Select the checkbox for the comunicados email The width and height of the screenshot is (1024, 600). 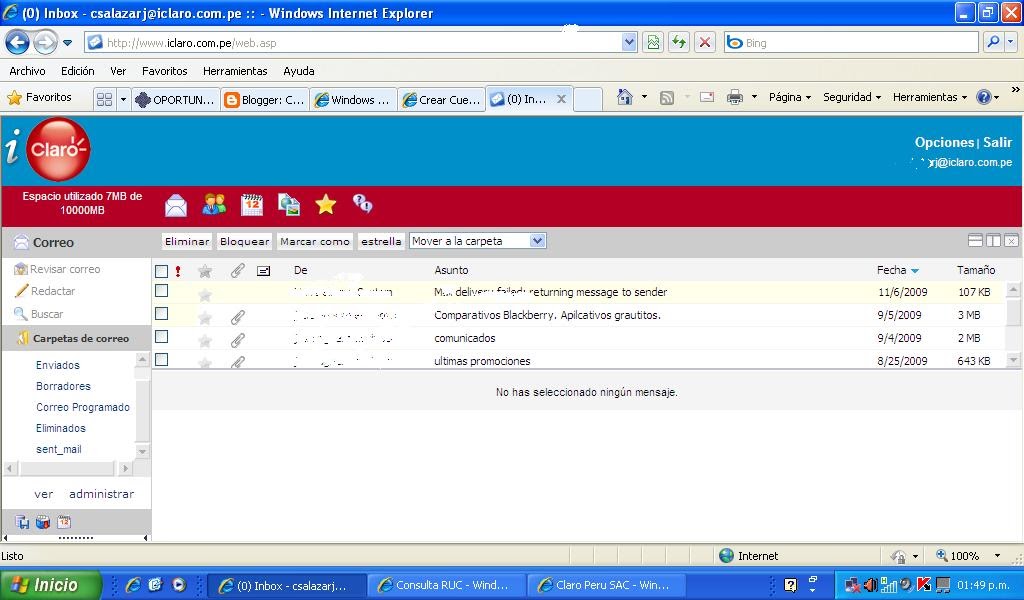tap(161, 338)
